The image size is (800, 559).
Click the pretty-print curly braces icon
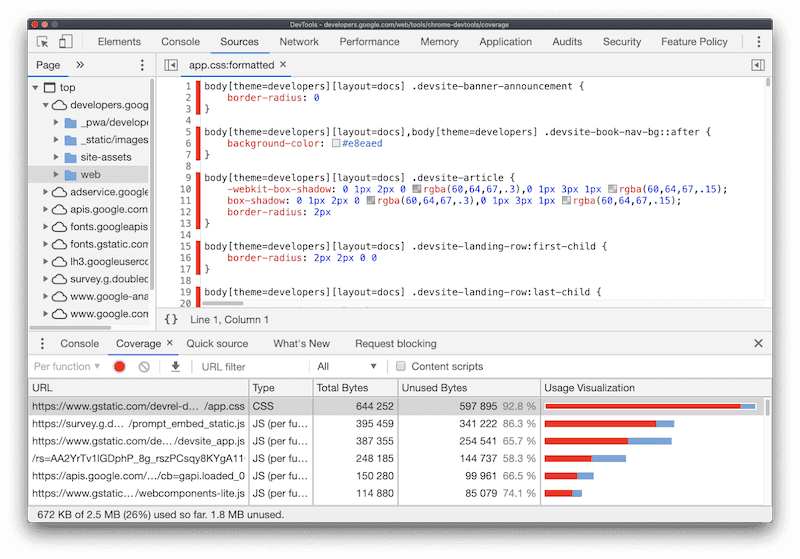click(171, 320)
